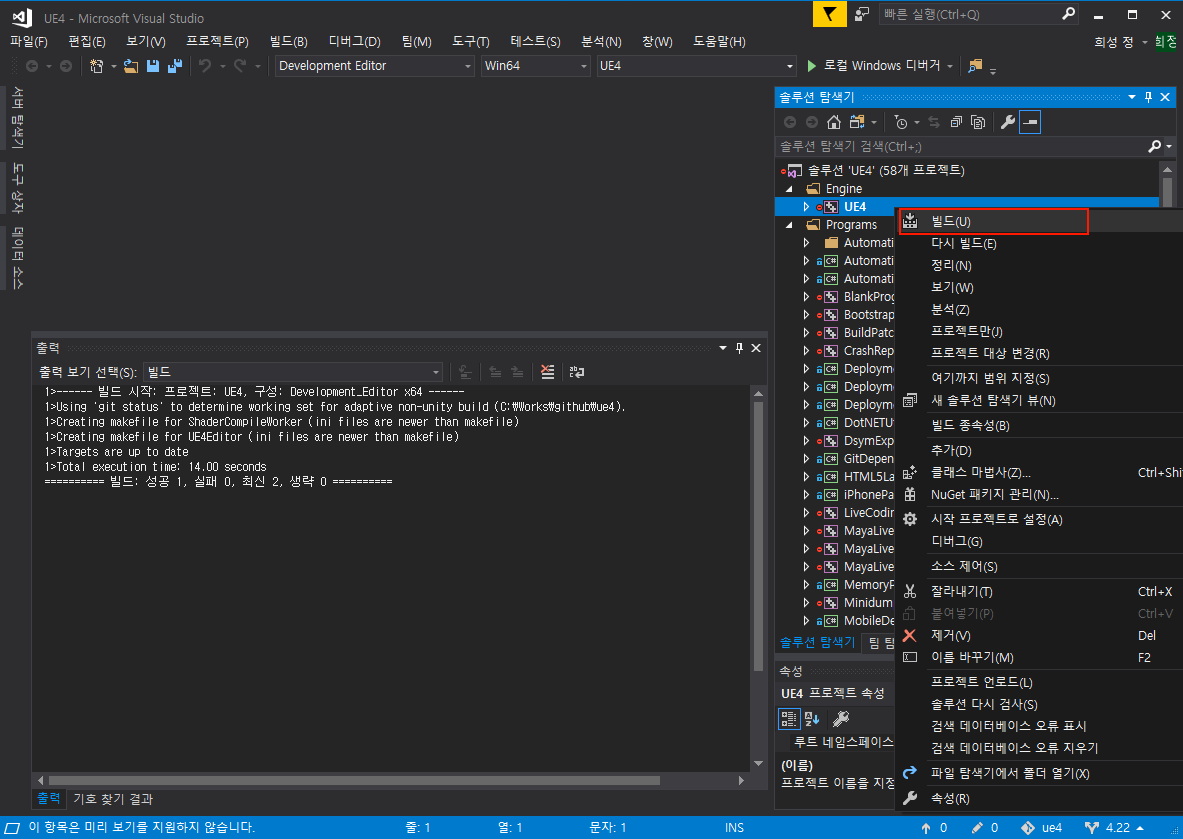The image size is (1183, 839).
Task: Toggle auto-hide pin of Solution Explorer
Action: pos(1148,97)
